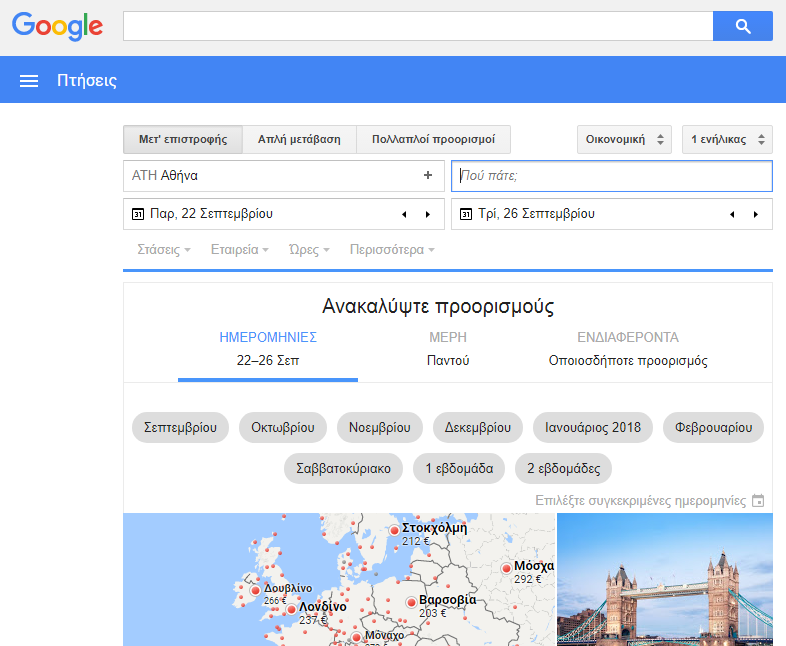The height and width of the screenshot is (646, 786).
Task: Click calendar icon beside Επιλέξτε συγκεκριμένες ημερομηνίες
Action: (758, 500)
